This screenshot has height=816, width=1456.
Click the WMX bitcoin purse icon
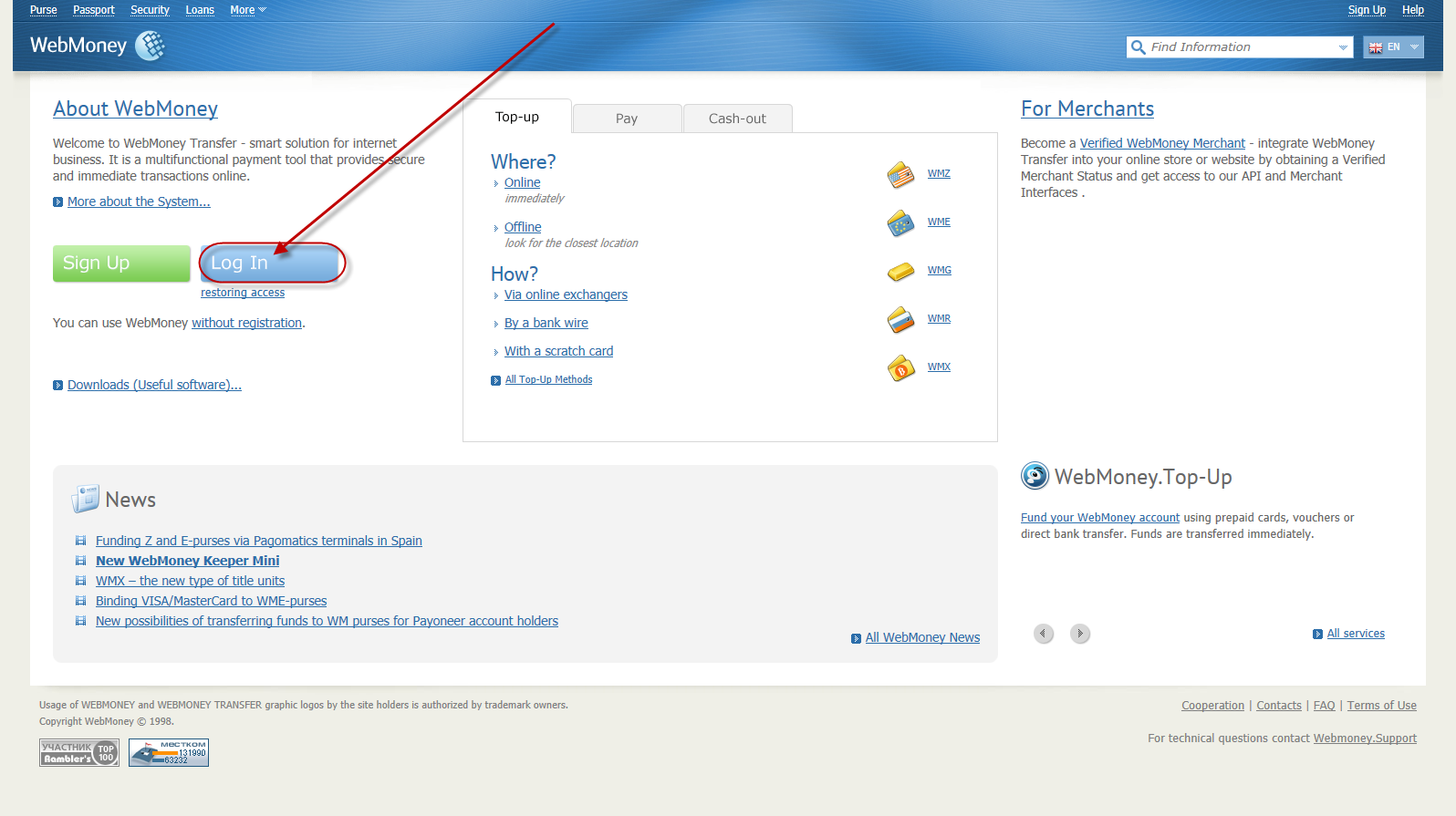(x=900, y=367)
